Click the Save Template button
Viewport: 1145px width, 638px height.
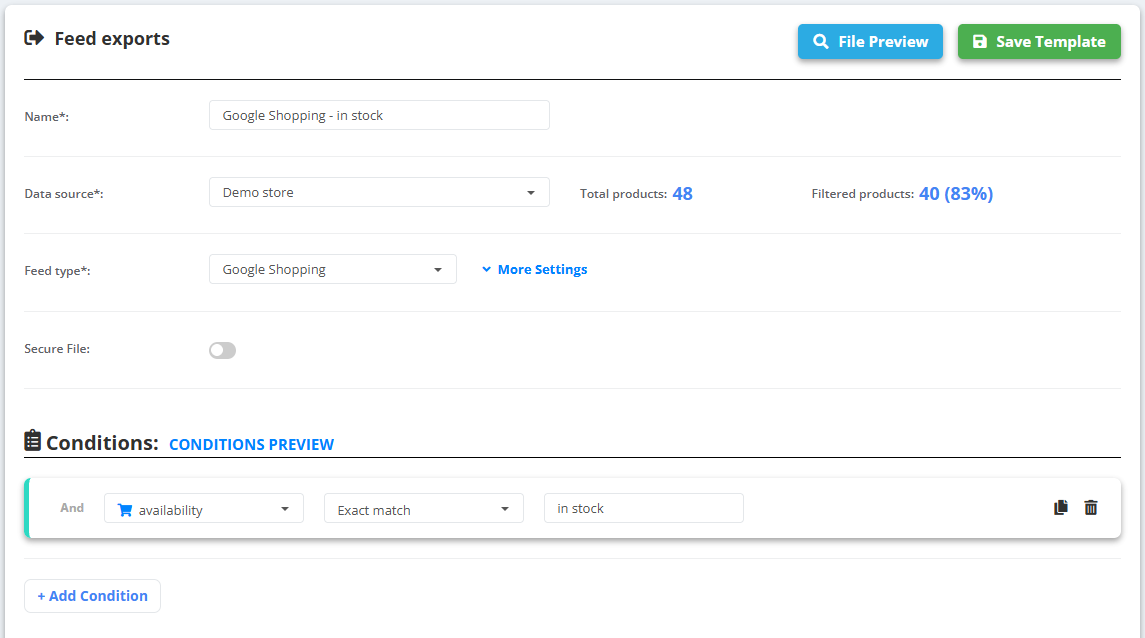tap(1039, 42)
